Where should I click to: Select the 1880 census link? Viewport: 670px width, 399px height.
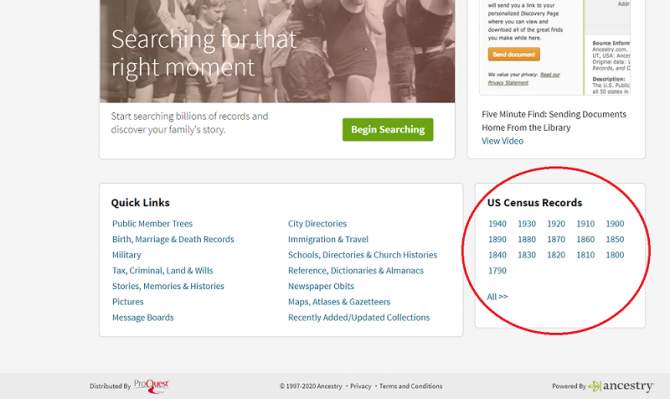[x=527, y=239]
